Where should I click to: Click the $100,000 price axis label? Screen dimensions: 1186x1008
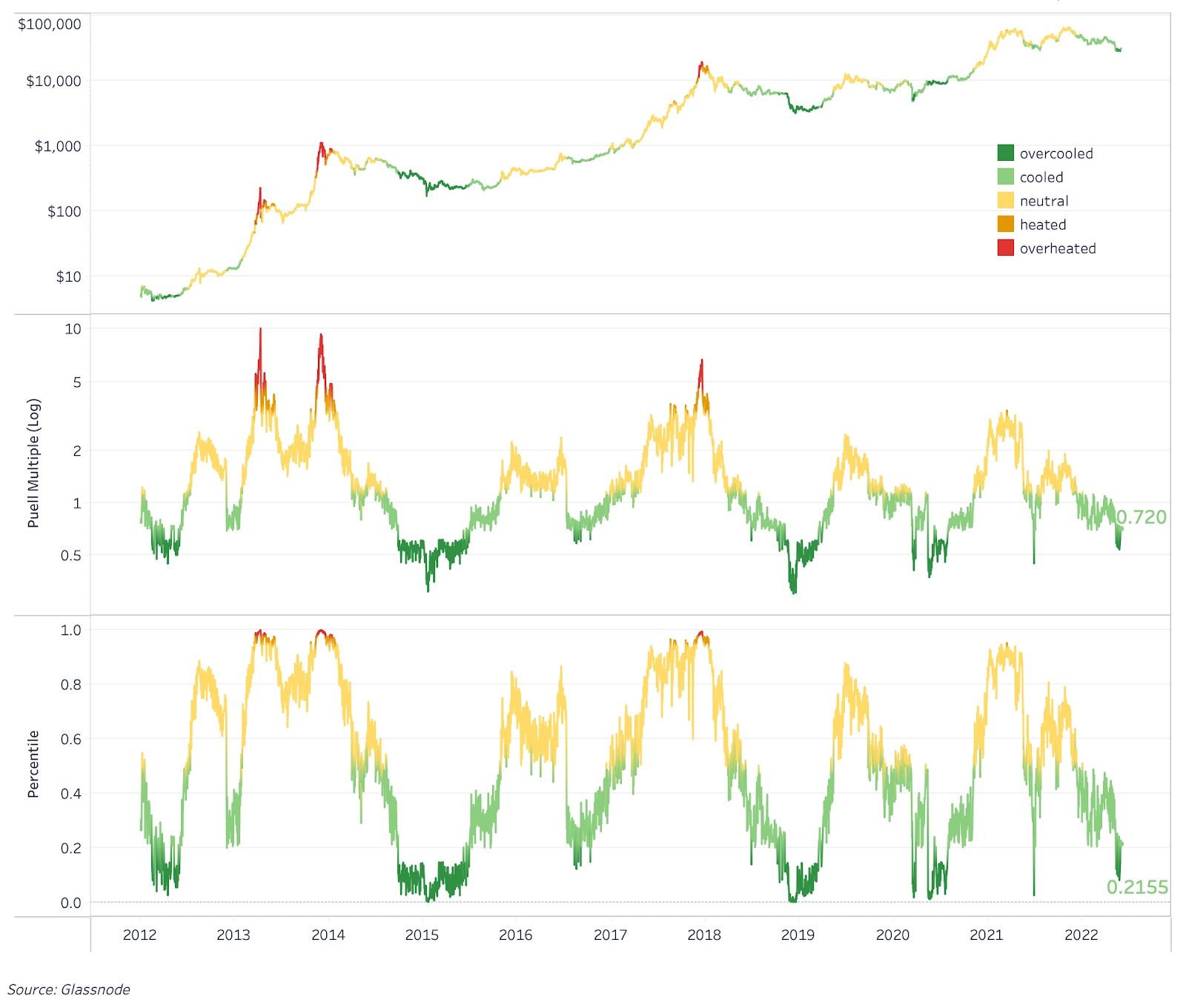pyautogui.click(x=50, y=24)
